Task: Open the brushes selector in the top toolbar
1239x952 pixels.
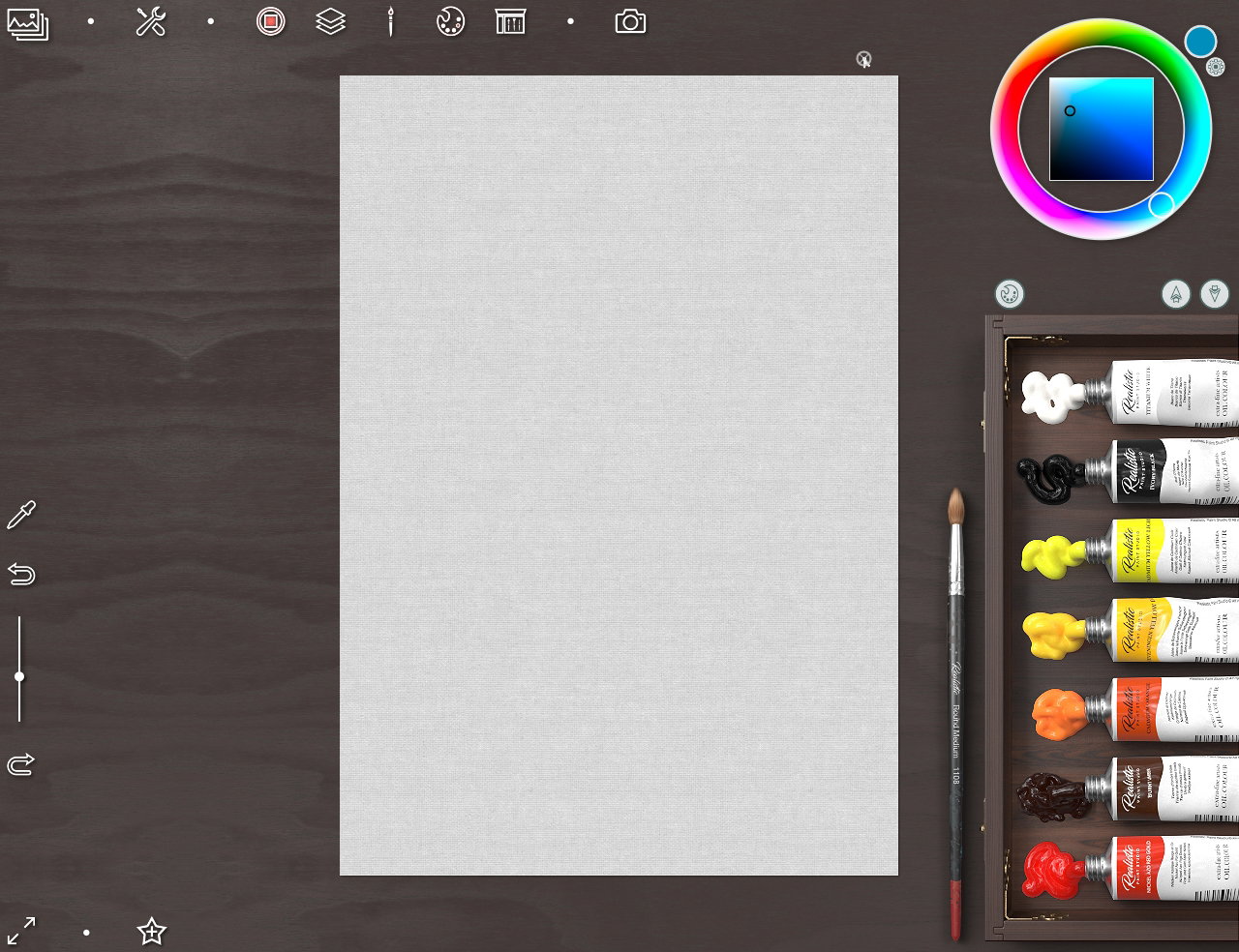Action: (391, 21)
